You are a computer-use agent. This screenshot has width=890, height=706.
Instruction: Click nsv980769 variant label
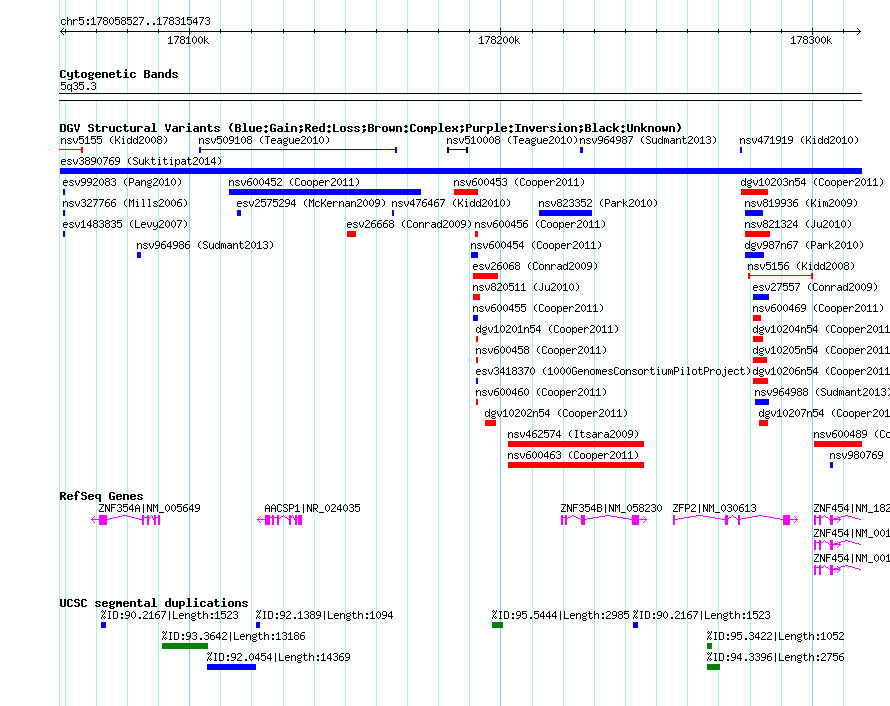(x=856, y=455)
